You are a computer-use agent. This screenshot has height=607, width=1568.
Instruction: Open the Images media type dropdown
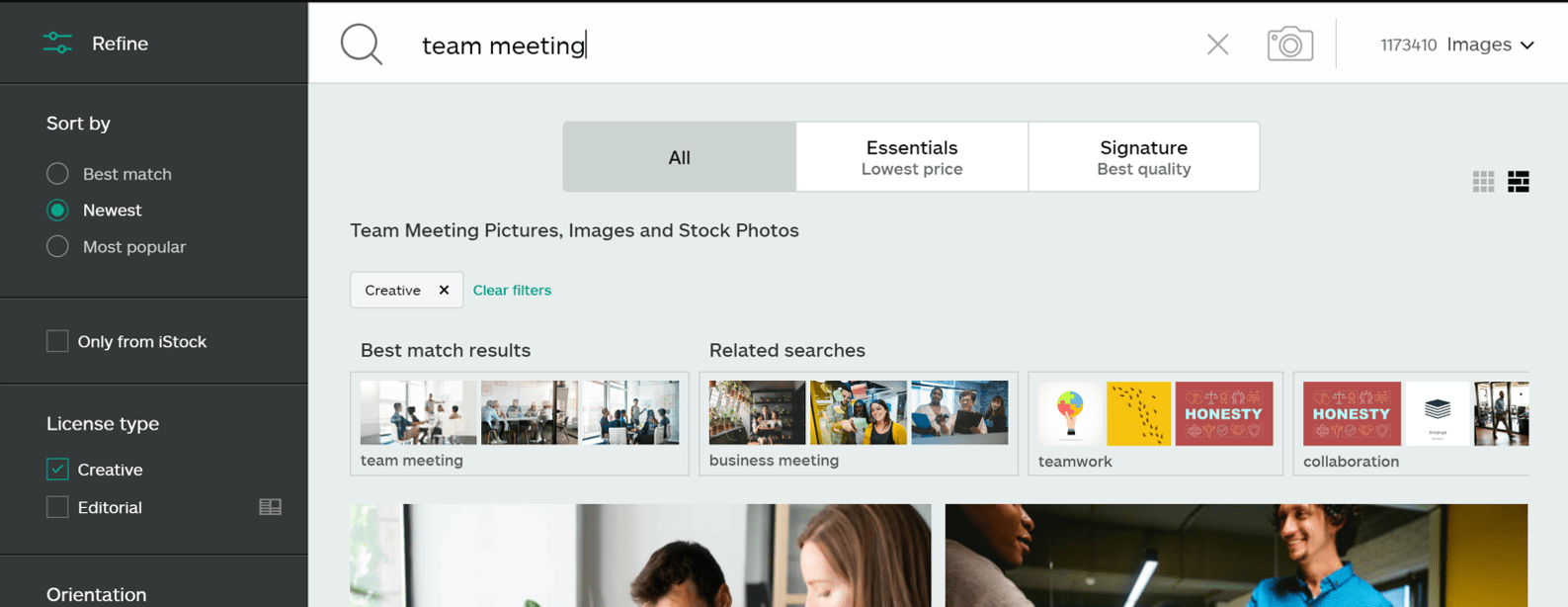(x=1490, y=44)
